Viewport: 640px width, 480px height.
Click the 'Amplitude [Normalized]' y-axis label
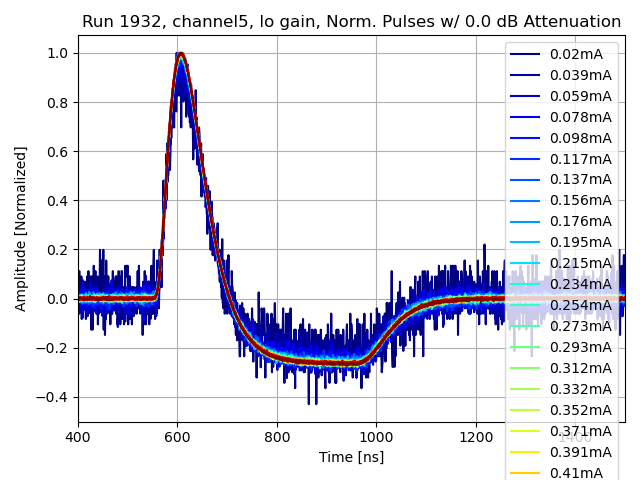click(x=21, y=228)
